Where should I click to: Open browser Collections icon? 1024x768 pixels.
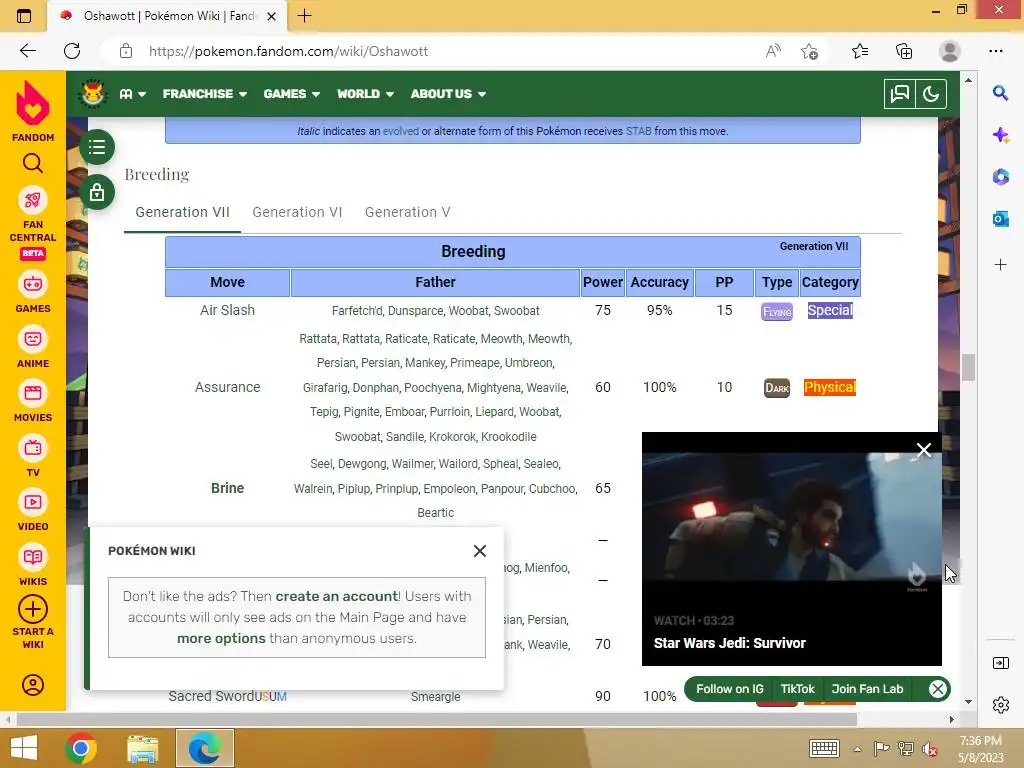pyautogui.click(x=904, y=51)
